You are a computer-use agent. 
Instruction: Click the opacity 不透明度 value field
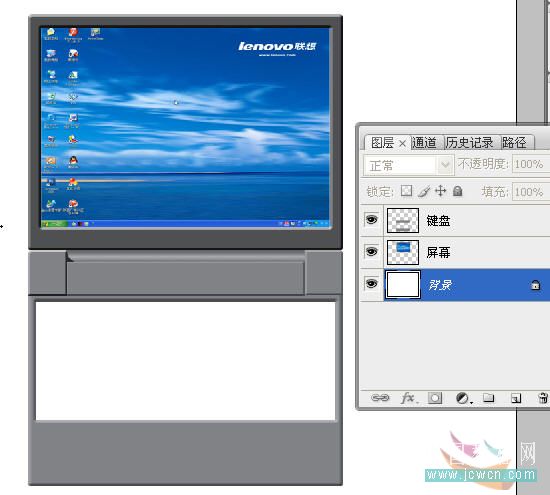531,164
